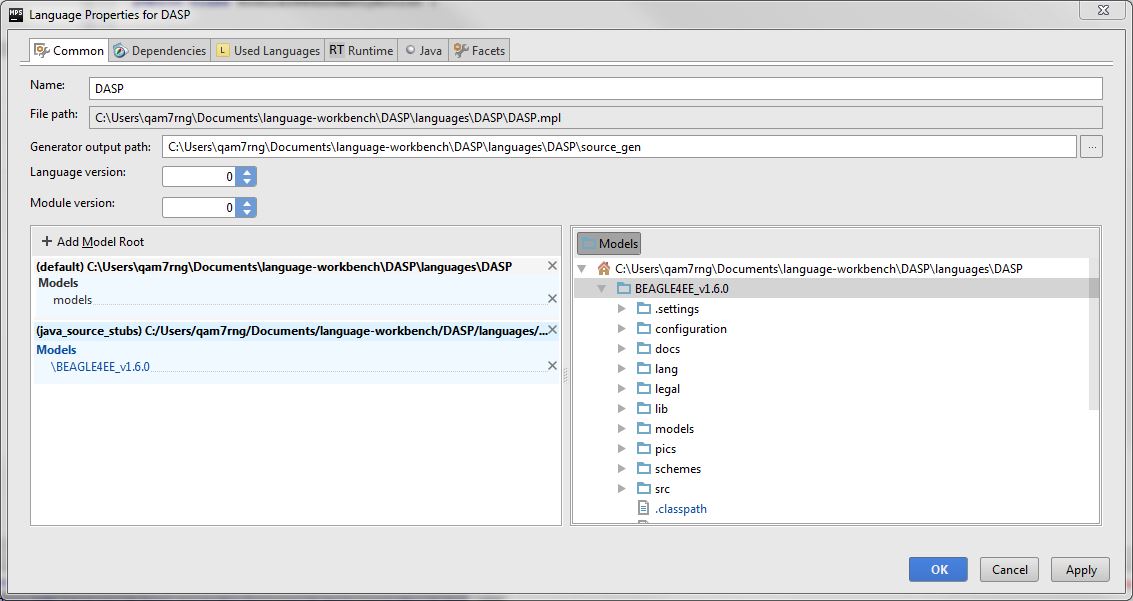Remove the java_source_stubs model root
The width and height of the screenshot is (1133, 601).
tap(552, 330)
